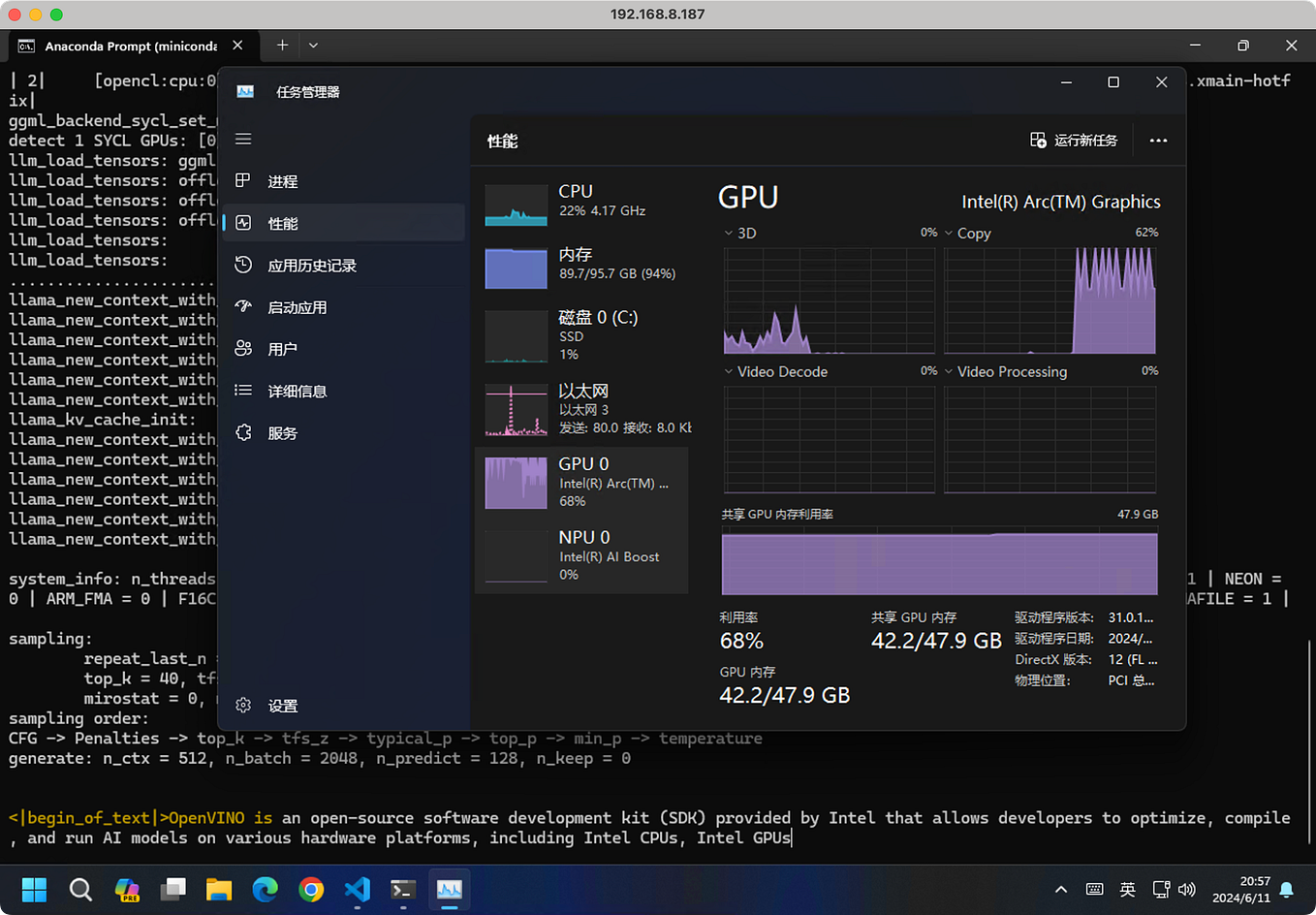This screenshot has width=1316, height=915.
Task: Toggle the navigation sidebar hamburger menu
Action: click(243, 139)
